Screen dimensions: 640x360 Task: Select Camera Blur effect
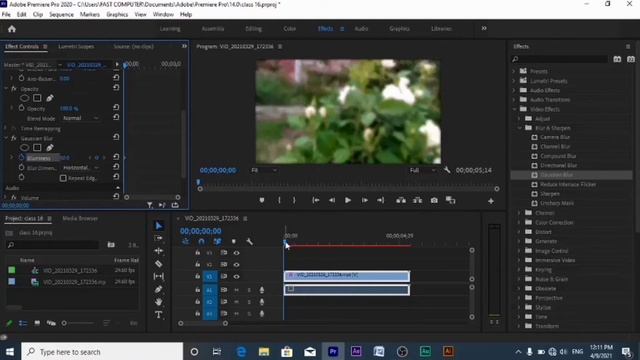click(555, 138)
